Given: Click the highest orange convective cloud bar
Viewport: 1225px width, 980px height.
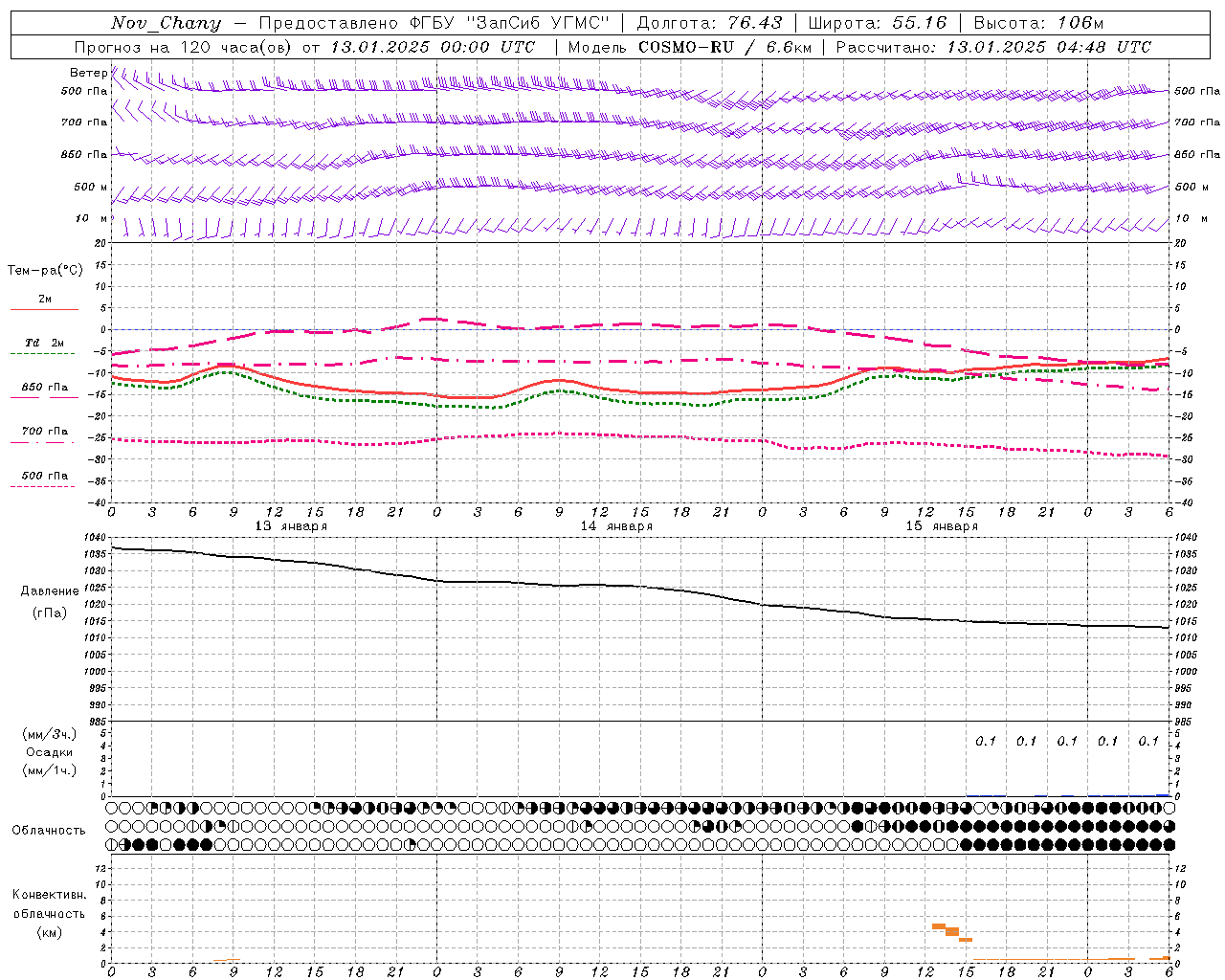Looking at the screenshot, I should coord(939,926).
